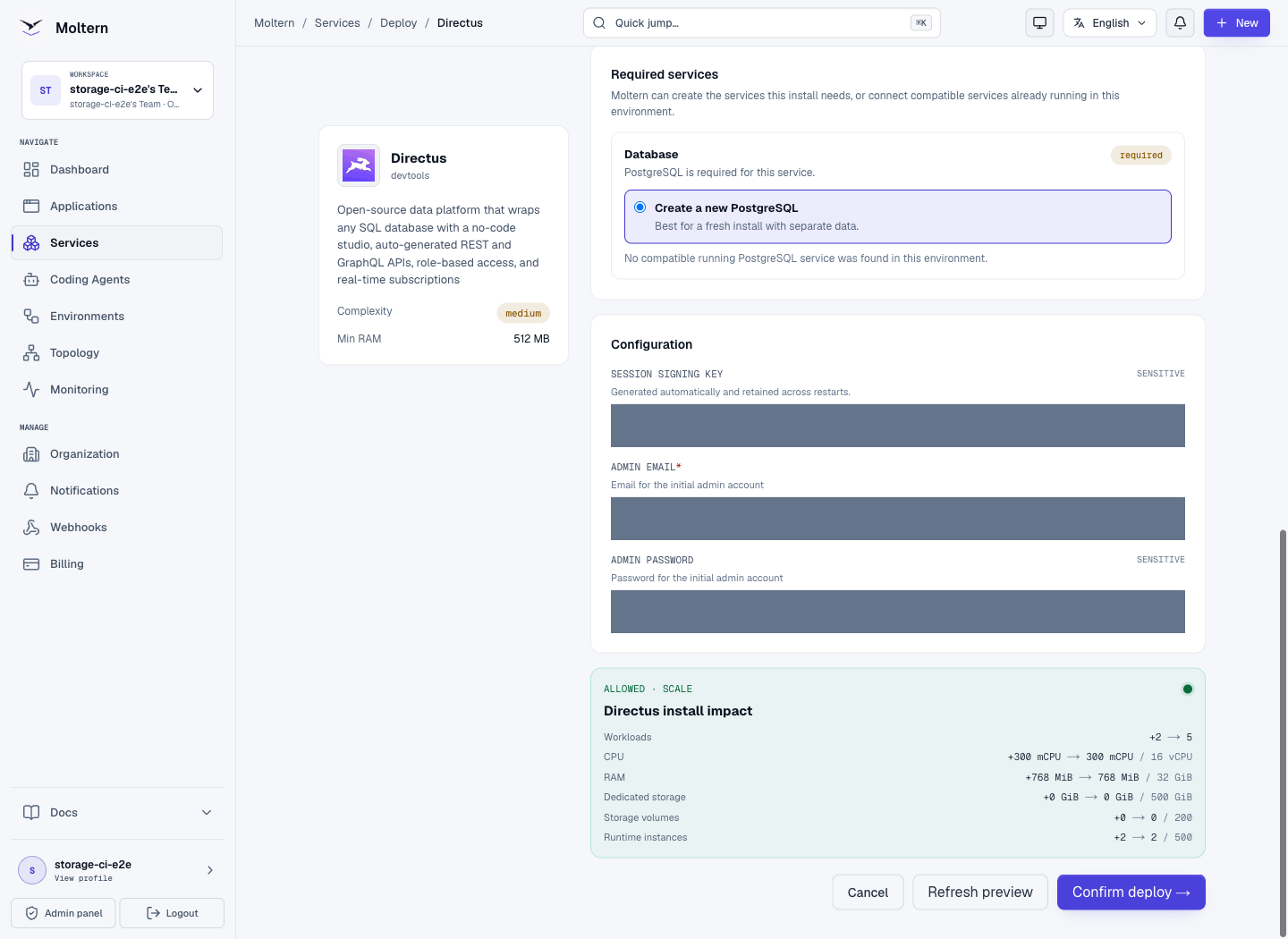The height and width of the screenshot is (939, 1288).
Task: Click the Coding Agents robot icon
Action: click(31, 280)
